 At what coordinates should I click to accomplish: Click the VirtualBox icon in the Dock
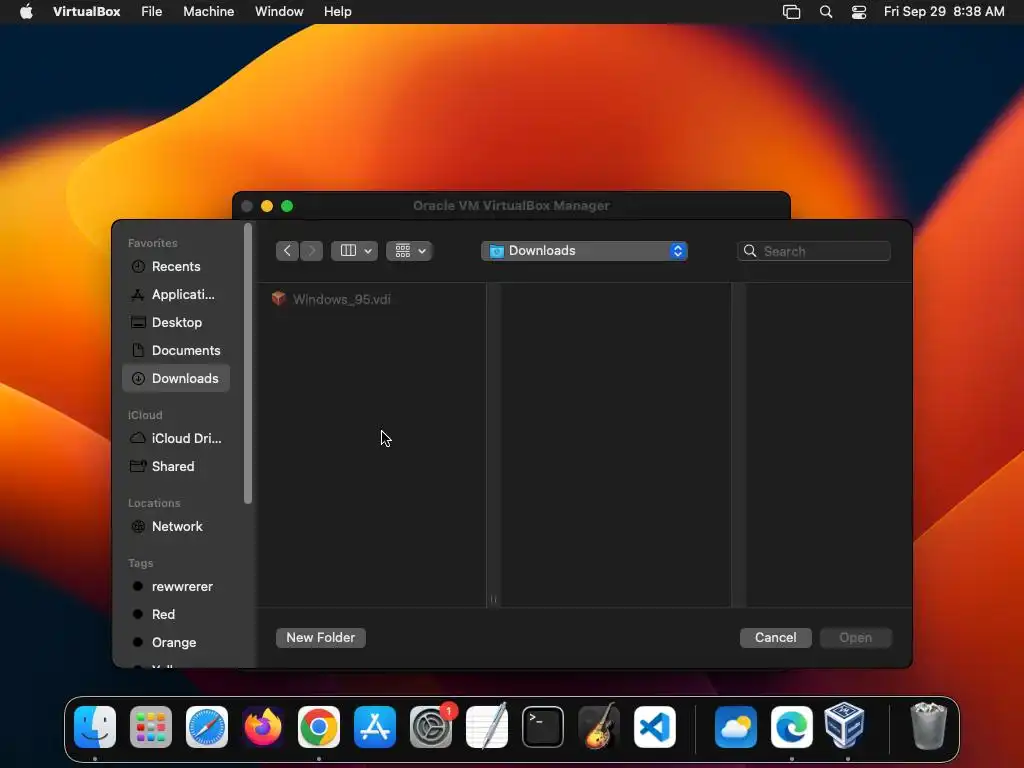845,726
